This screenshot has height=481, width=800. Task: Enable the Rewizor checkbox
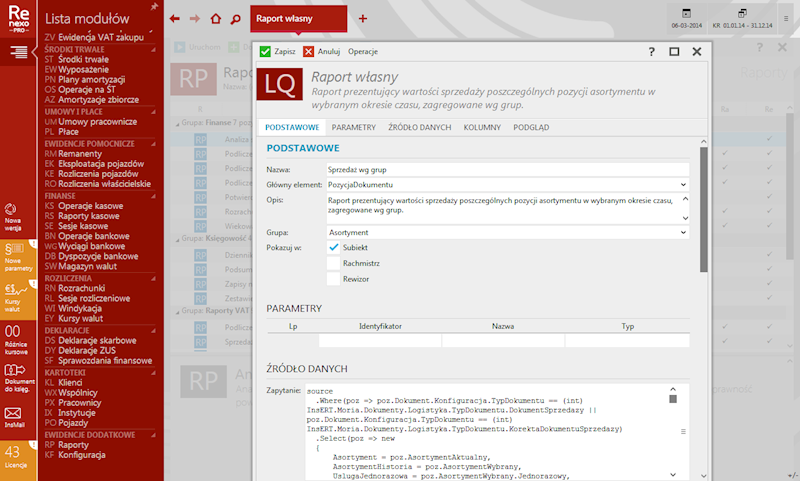(x=334, y=279)
